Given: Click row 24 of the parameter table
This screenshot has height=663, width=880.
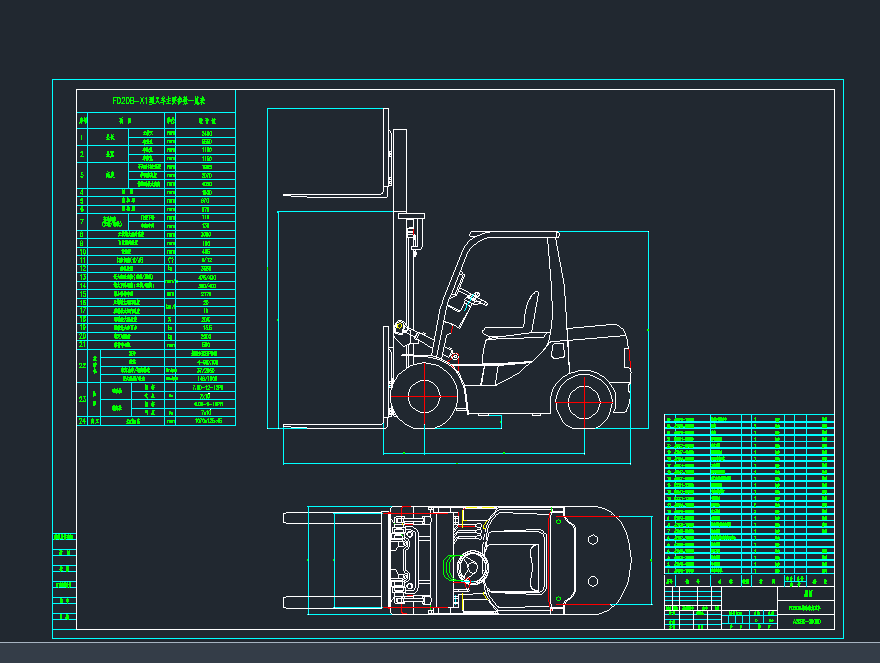Looking at the screenshot, I should pos(156,421).
